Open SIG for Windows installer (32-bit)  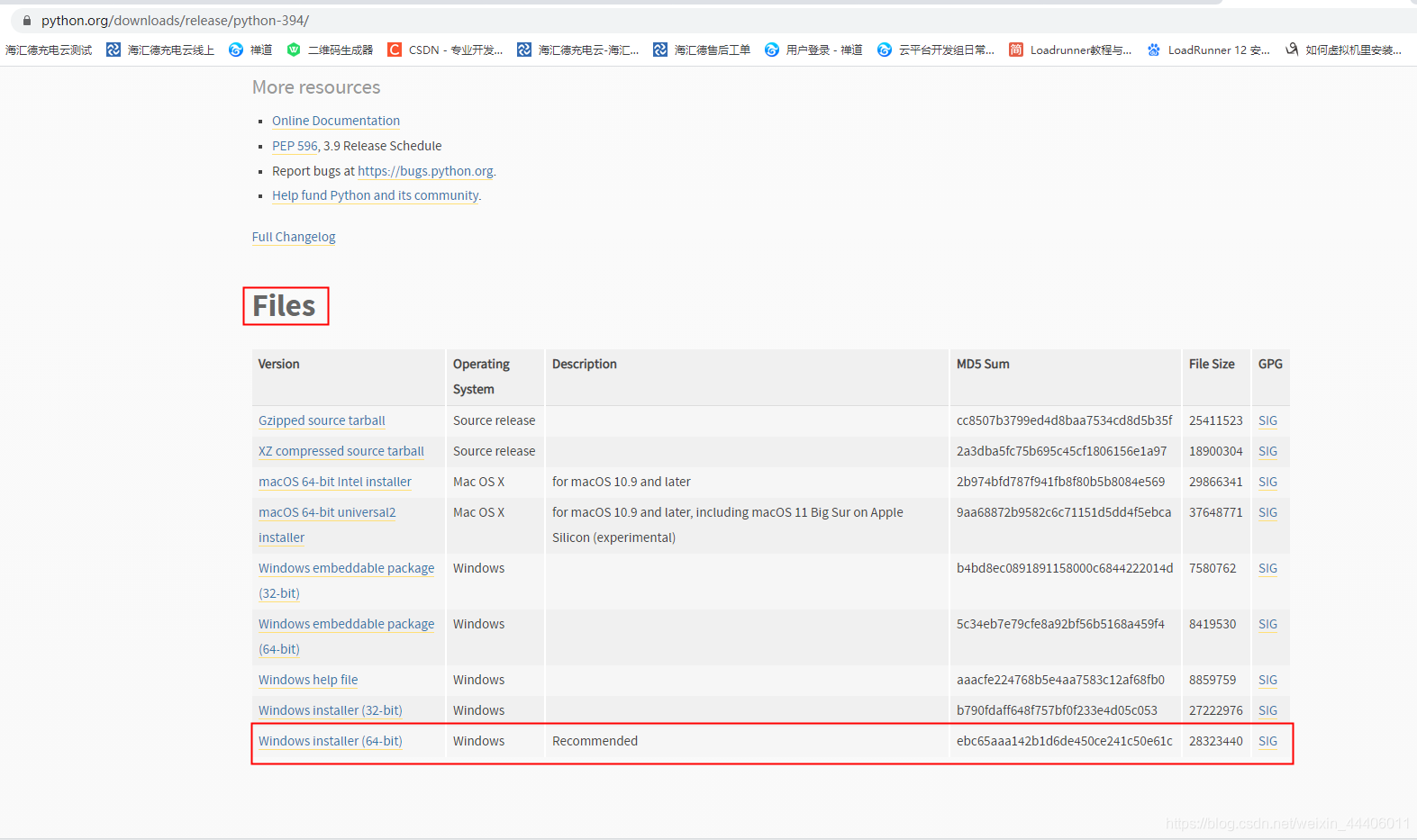click(1267, 710)
